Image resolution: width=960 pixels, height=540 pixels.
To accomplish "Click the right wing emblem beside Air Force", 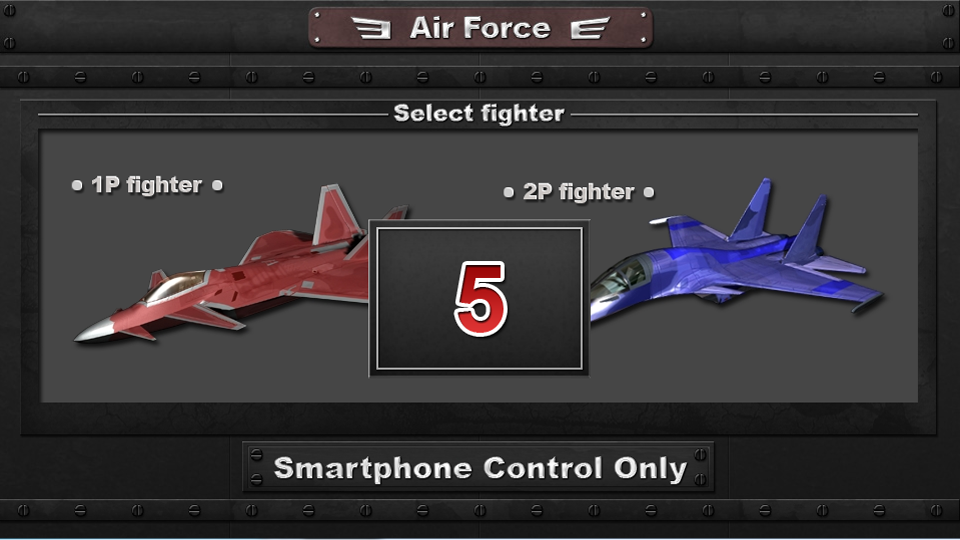I will 590,28.
